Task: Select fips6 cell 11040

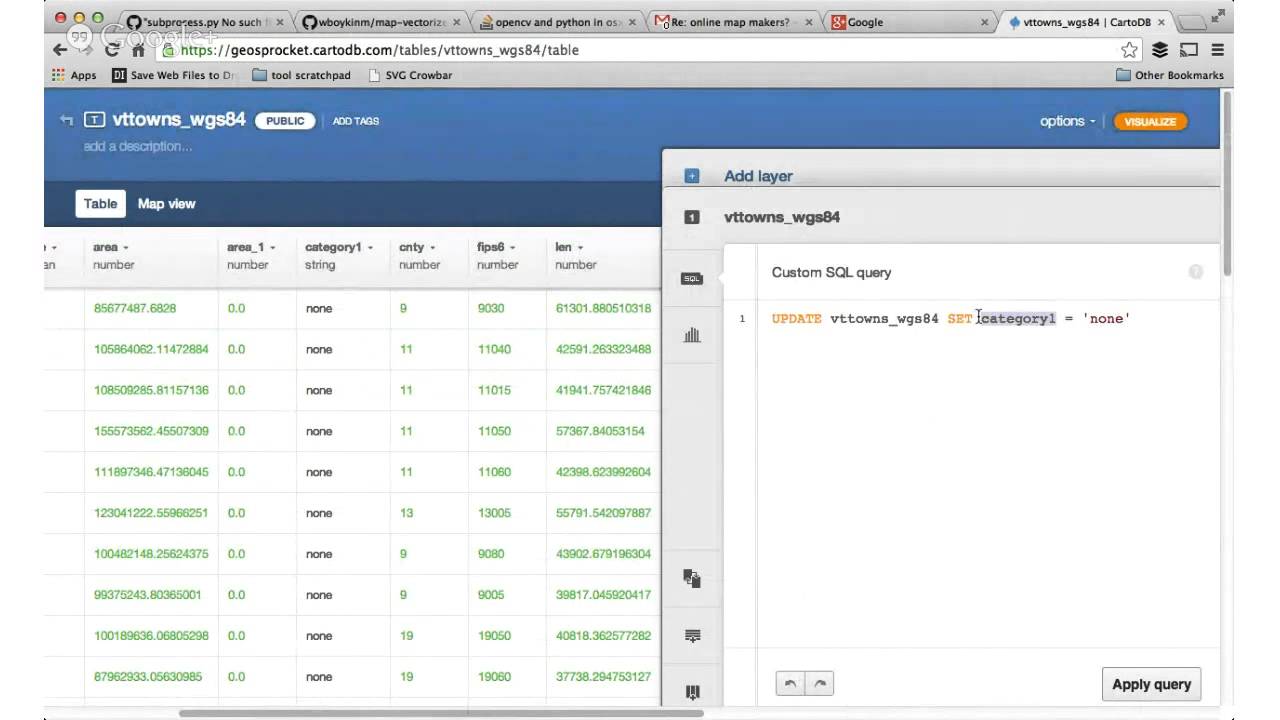Action: pos(494,349)
